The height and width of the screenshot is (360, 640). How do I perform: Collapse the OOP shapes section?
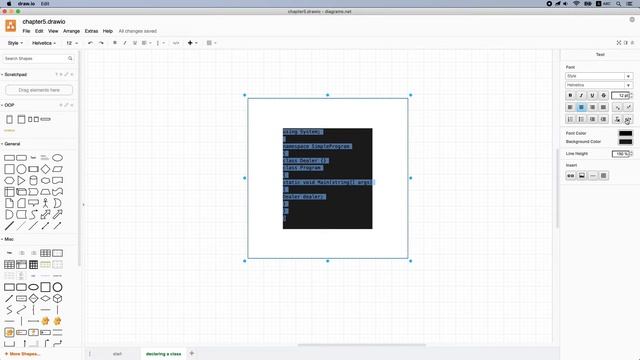pyautogui.click(x=8, y=105)
